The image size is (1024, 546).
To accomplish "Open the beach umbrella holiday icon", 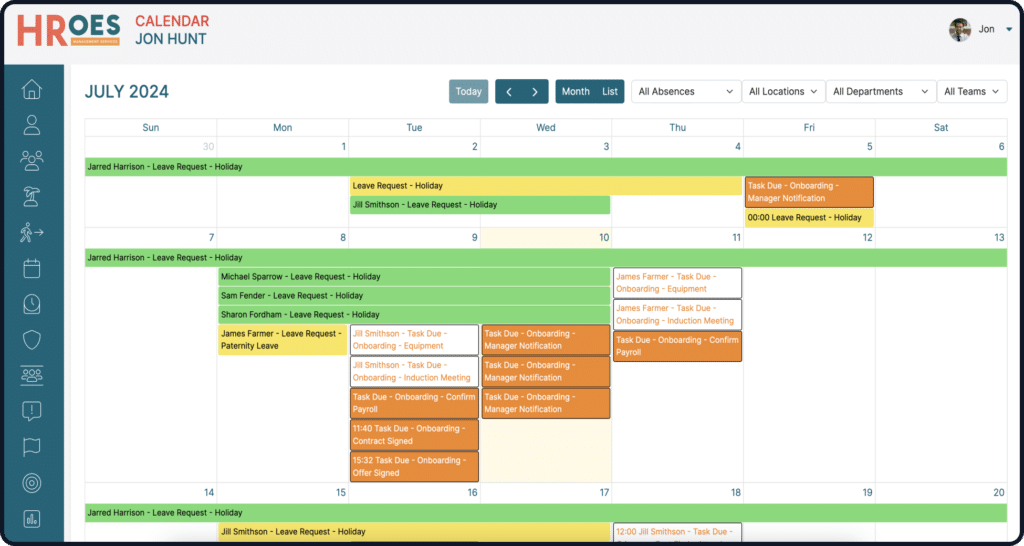I will coord(32,197).
